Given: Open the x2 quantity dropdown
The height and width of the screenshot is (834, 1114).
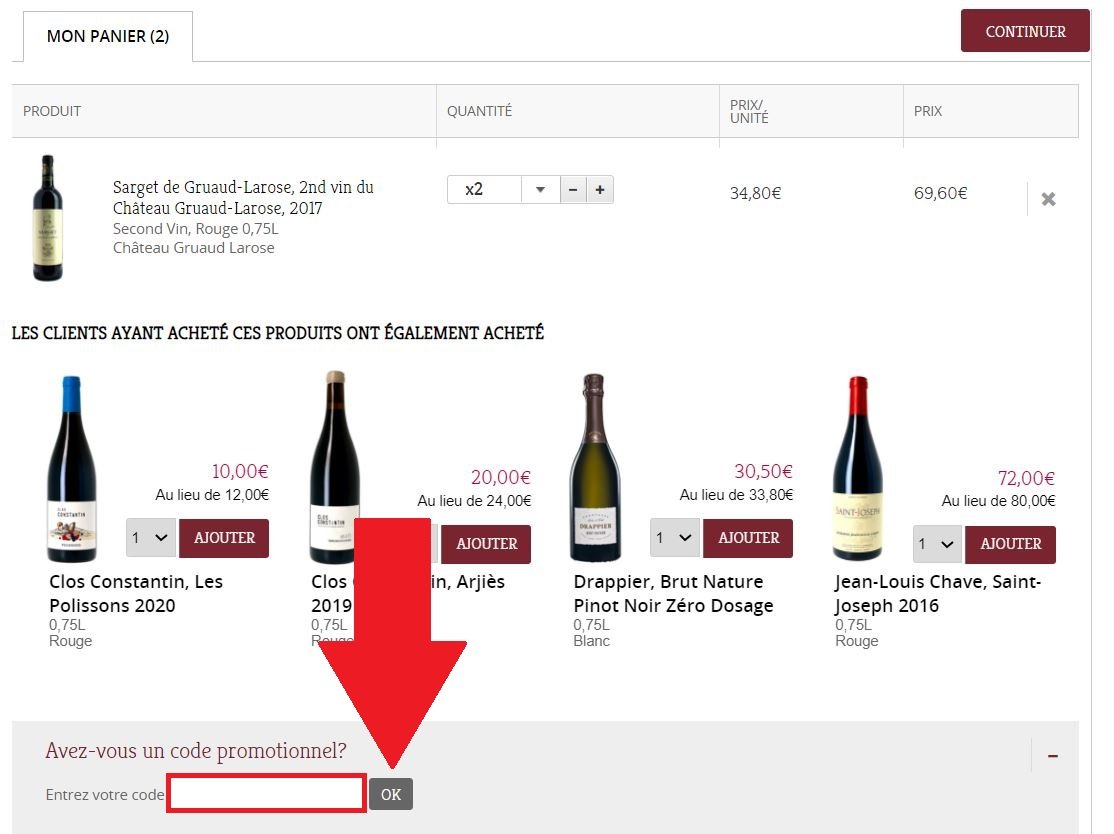Looking at the screenshot, I should [x=541, y=190].
